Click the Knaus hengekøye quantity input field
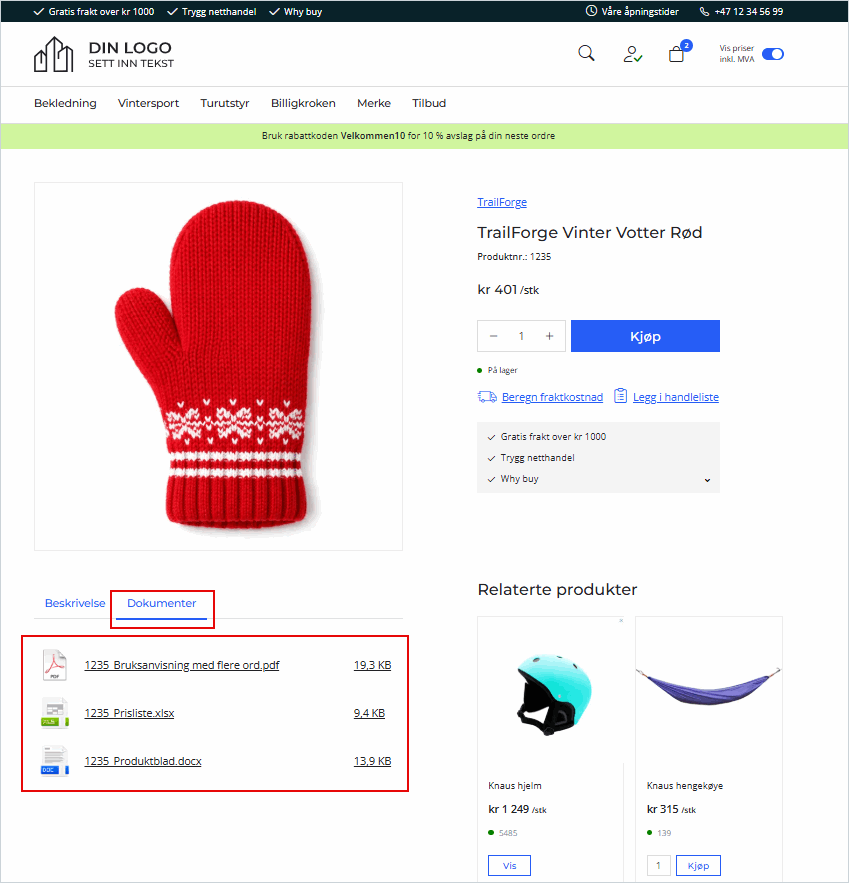Screen dimensions: 849x883 click(658, 865)
